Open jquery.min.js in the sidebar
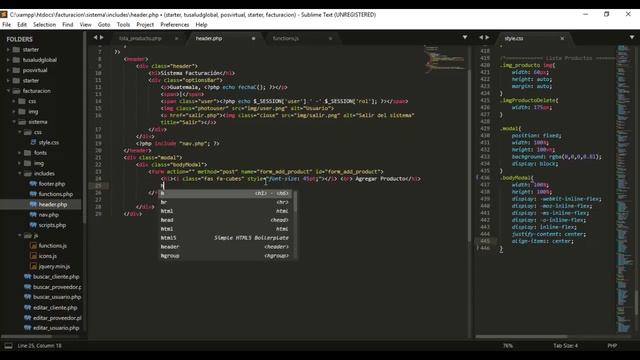The height and width of the screenshot is (360, 640). (54, 267)
